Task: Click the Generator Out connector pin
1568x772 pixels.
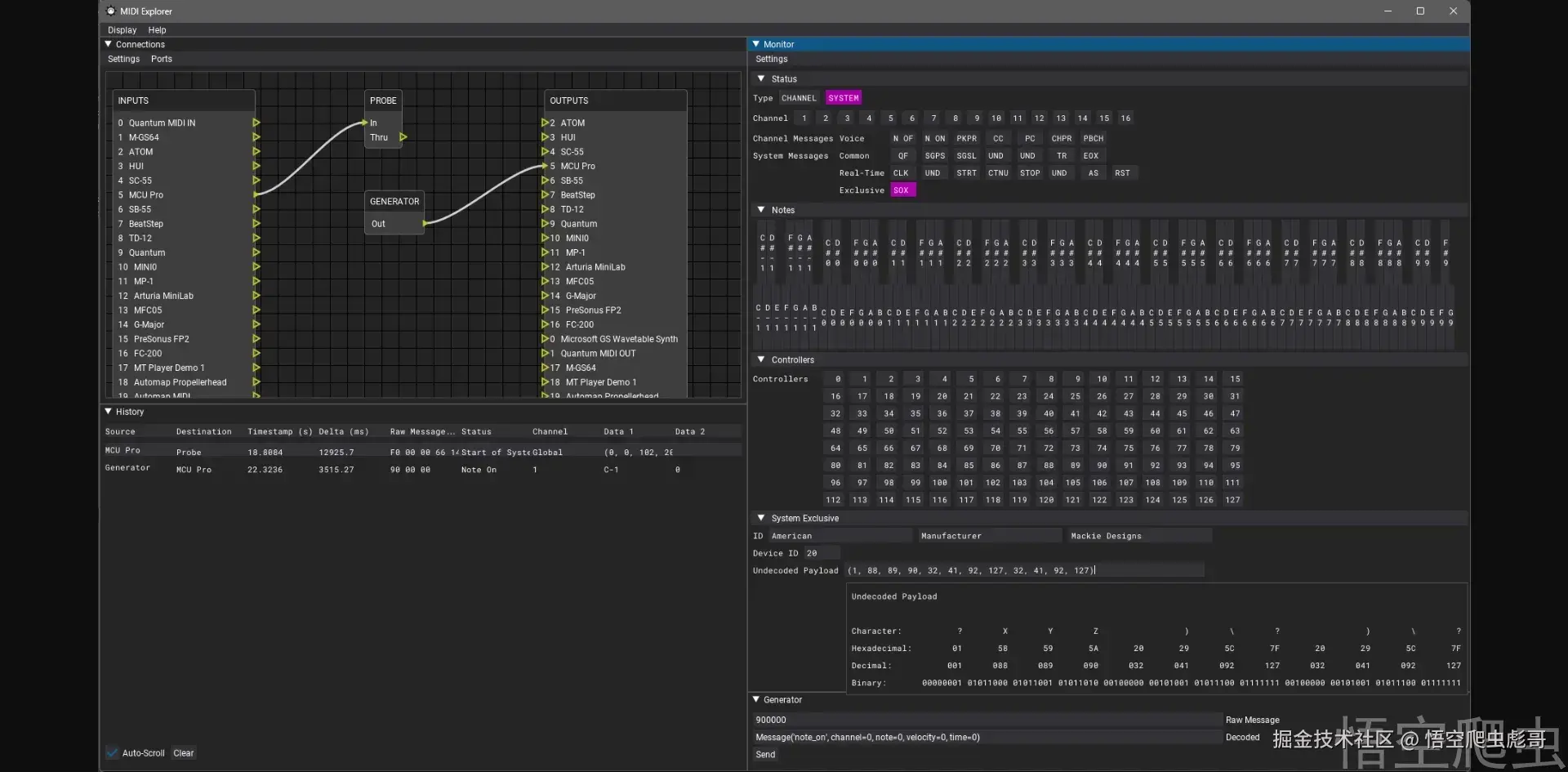Action: (425, 224)
